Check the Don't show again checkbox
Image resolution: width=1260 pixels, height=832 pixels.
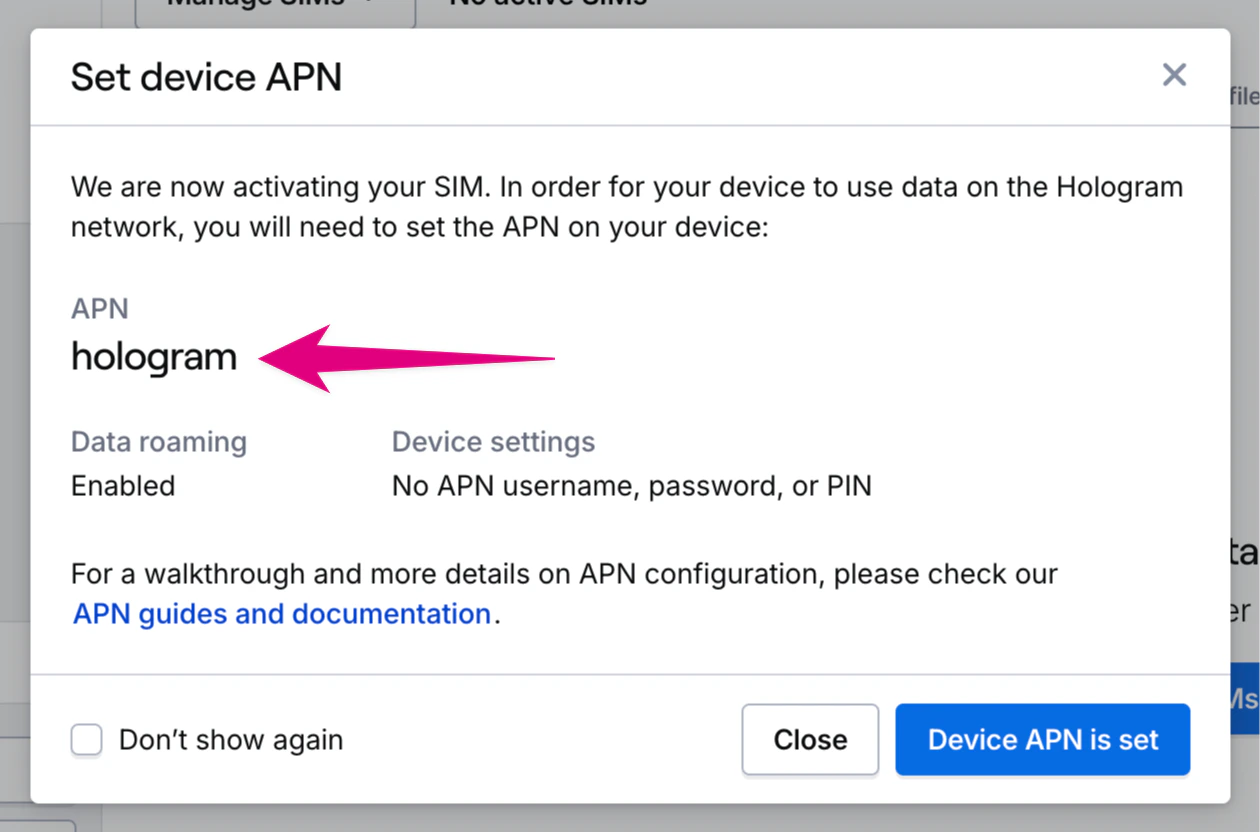point(87,740)
